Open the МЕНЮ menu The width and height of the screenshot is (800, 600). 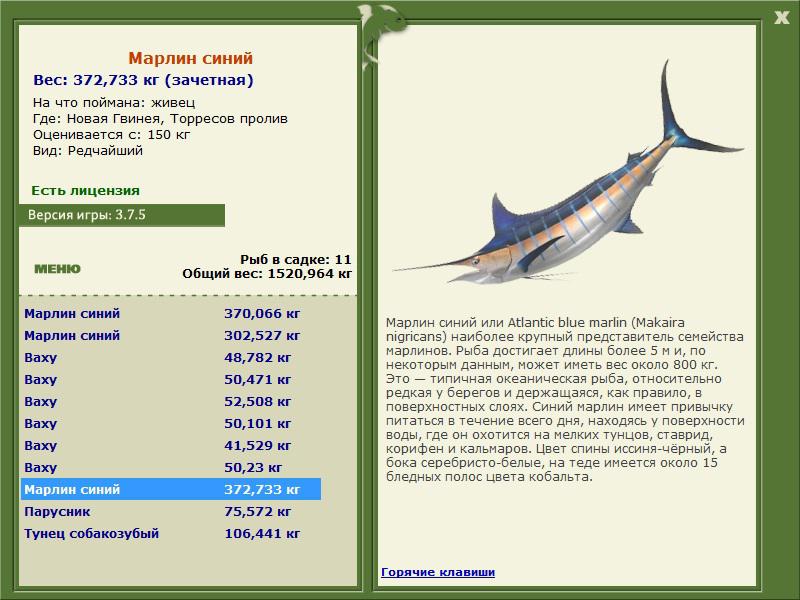pyautogui.click(x=57, y=269)
